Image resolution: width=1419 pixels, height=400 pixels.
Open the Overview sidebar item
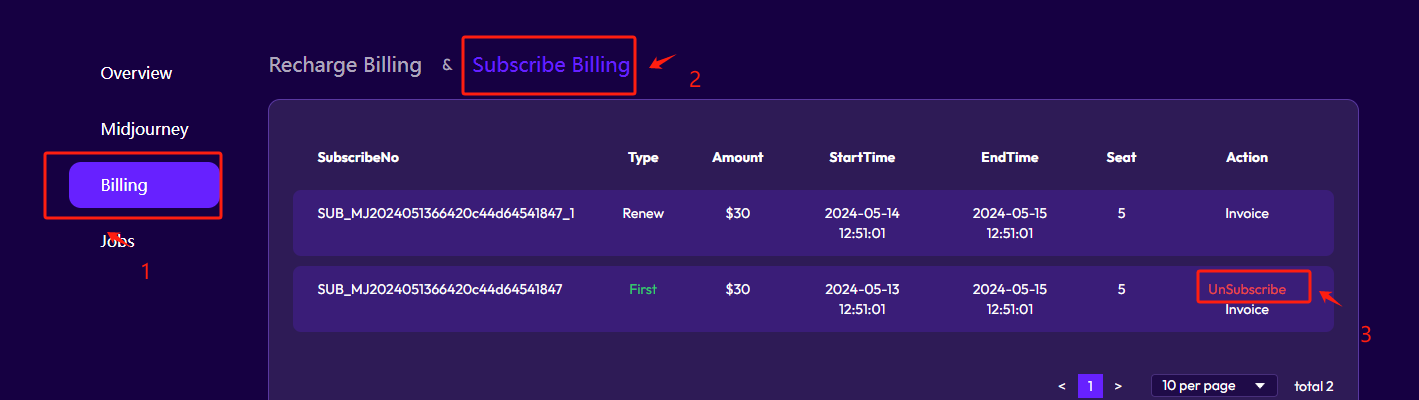tap(136, 73)
